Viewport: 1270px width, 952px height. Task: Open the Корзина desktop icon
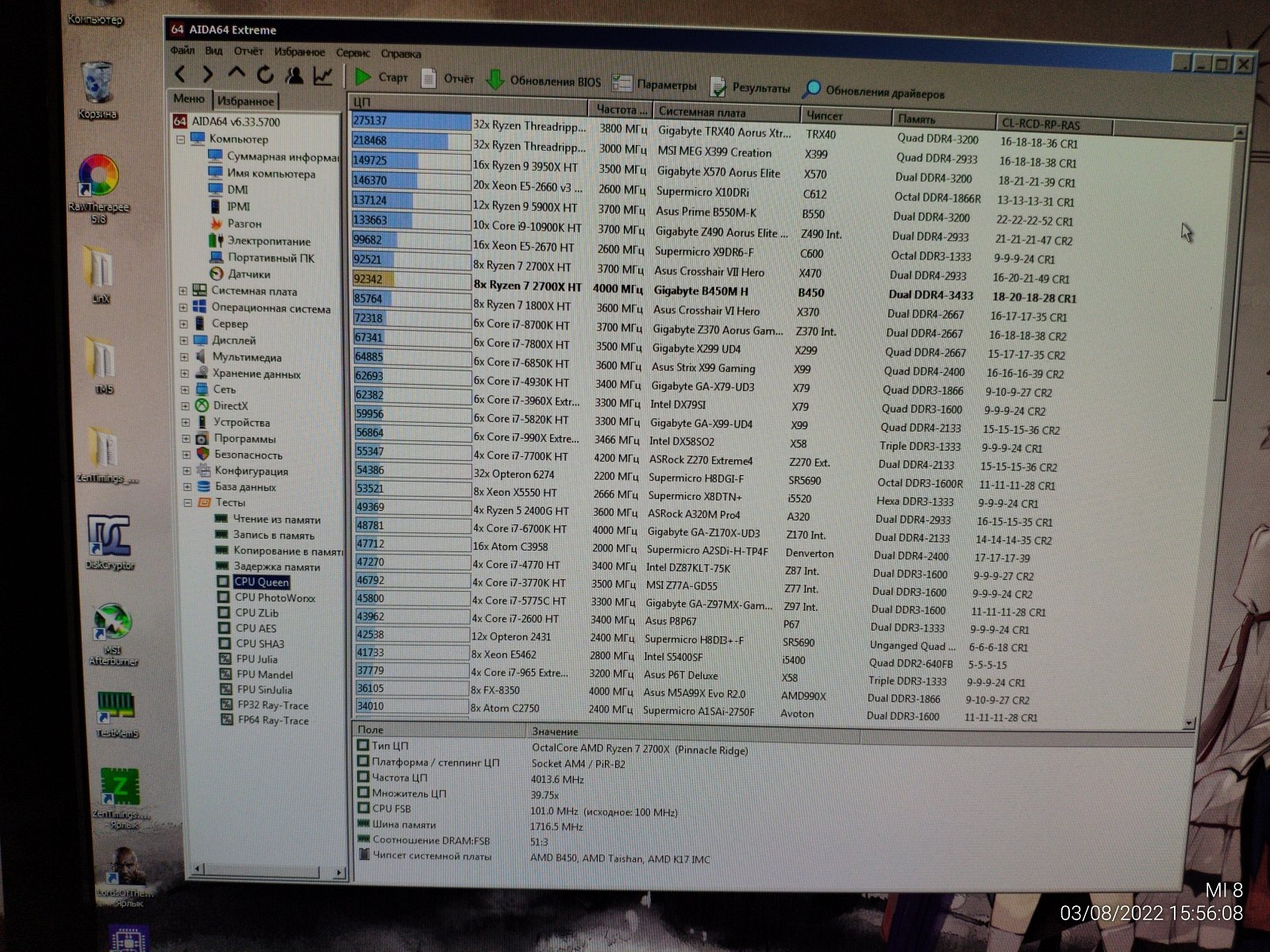[x=97, y=90]
